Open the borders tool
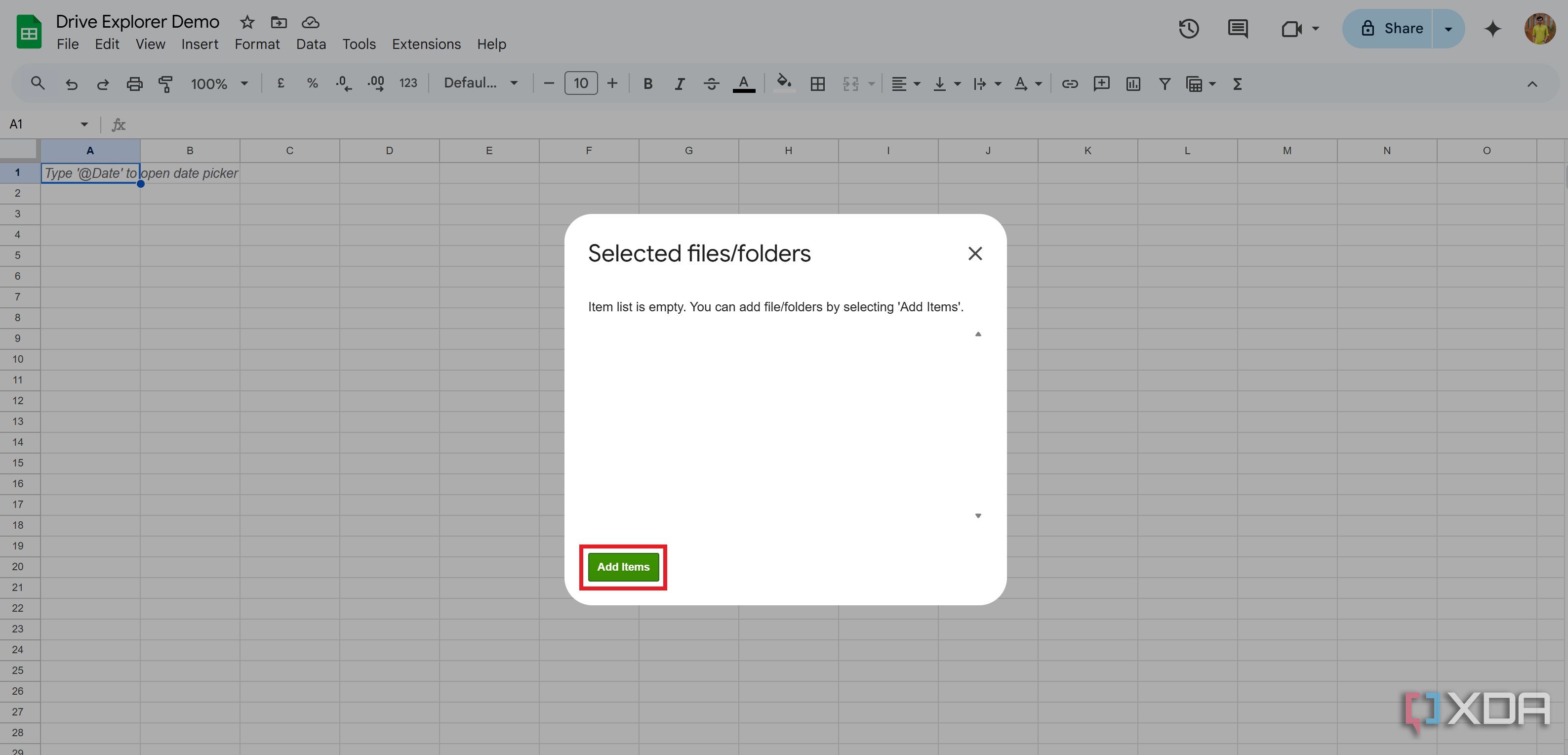The width and height of the screenshot is (1568, 755). tap(817, 84)
